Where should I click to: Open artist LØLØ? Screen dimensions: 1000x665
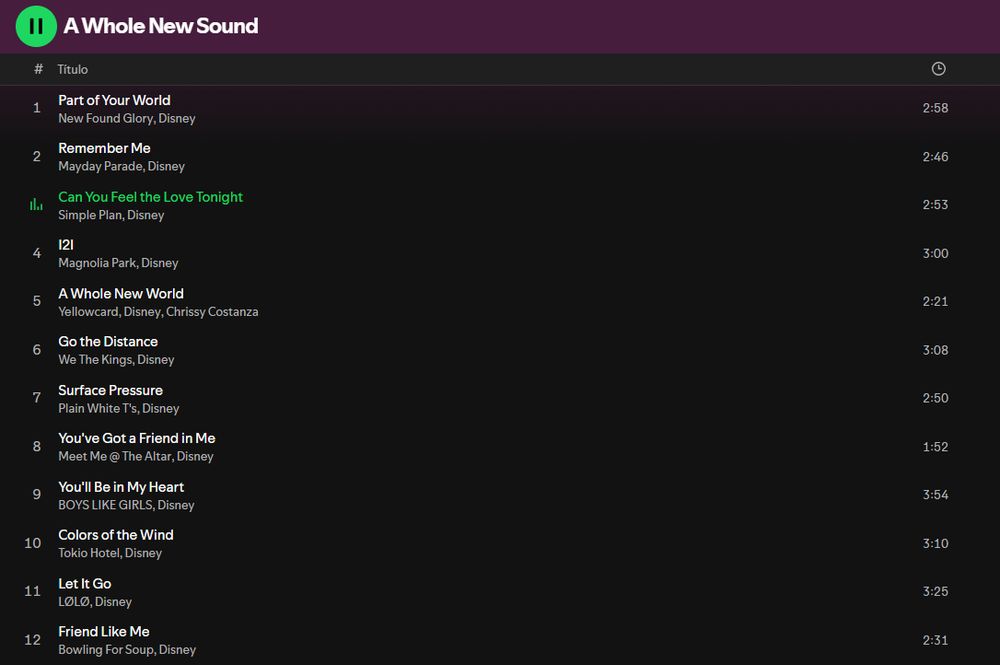tap(73, 602)
